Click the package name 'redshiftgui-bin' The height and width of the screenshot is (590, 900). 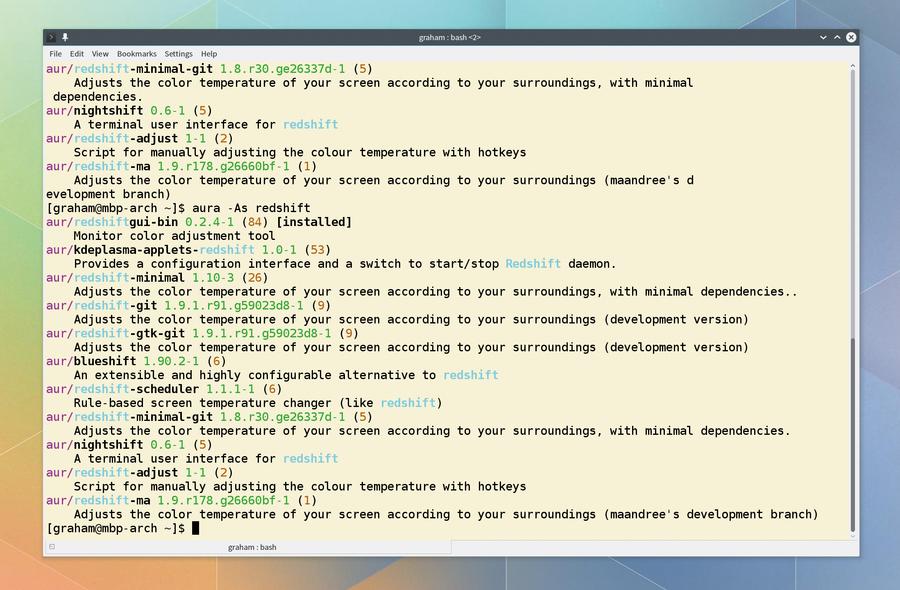click(126, 222)
